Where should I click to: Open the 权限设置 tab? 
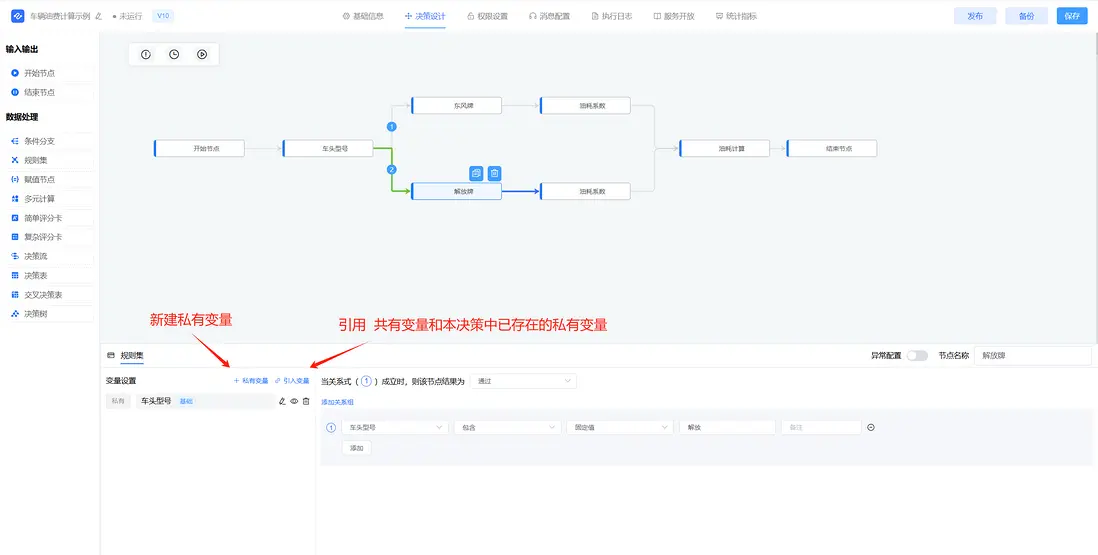point(487,16)
